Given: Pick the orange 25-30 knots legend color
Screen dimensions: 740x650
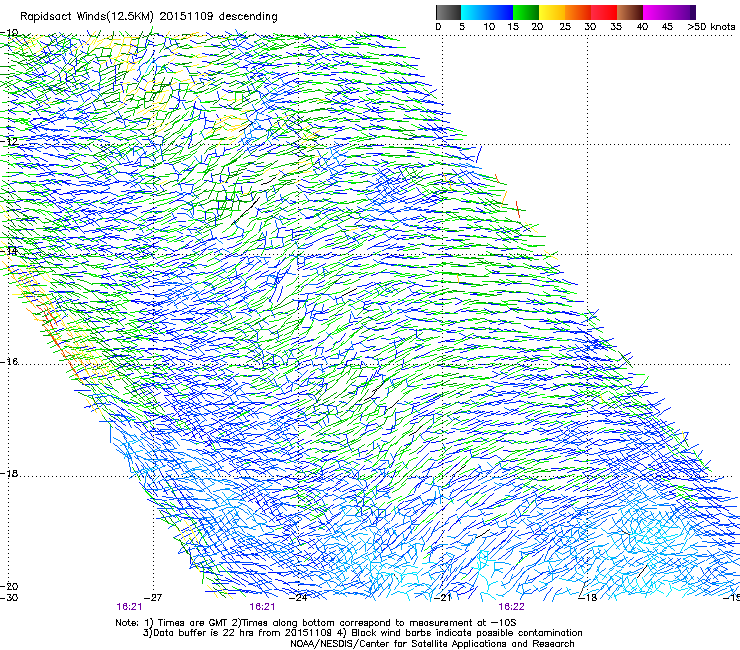Looking at the screenshot, I should [x=578, y=12].
